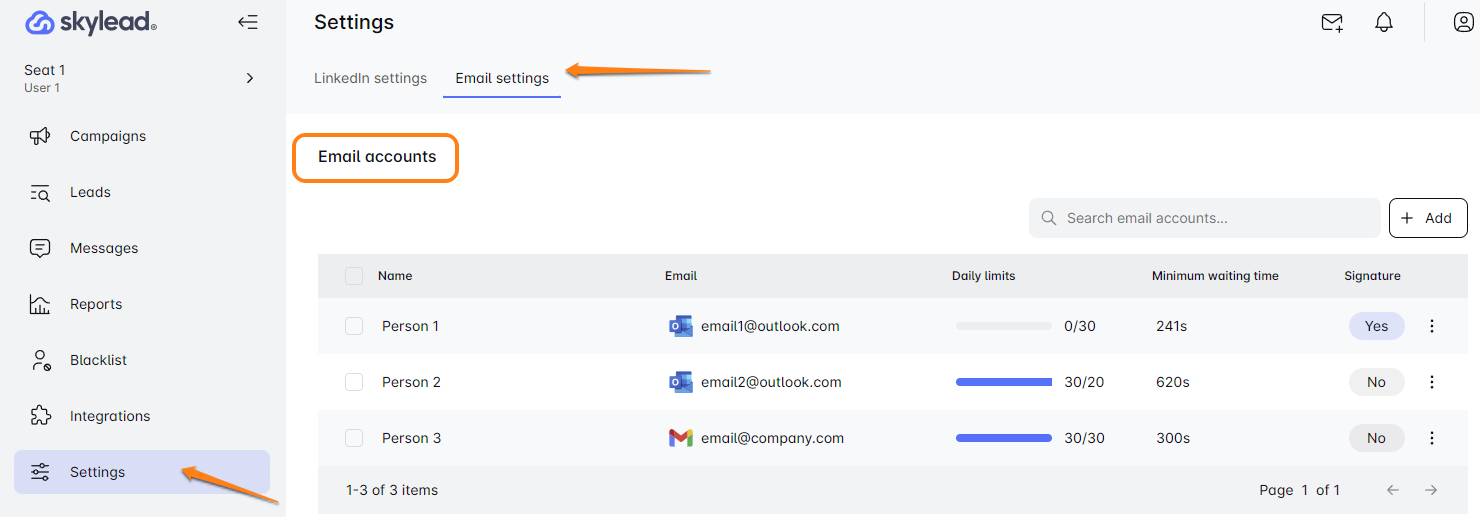The width and height of the screenshot is (1480, 517).
Task: Click the Add button
Action: [x=1427, y=218]
